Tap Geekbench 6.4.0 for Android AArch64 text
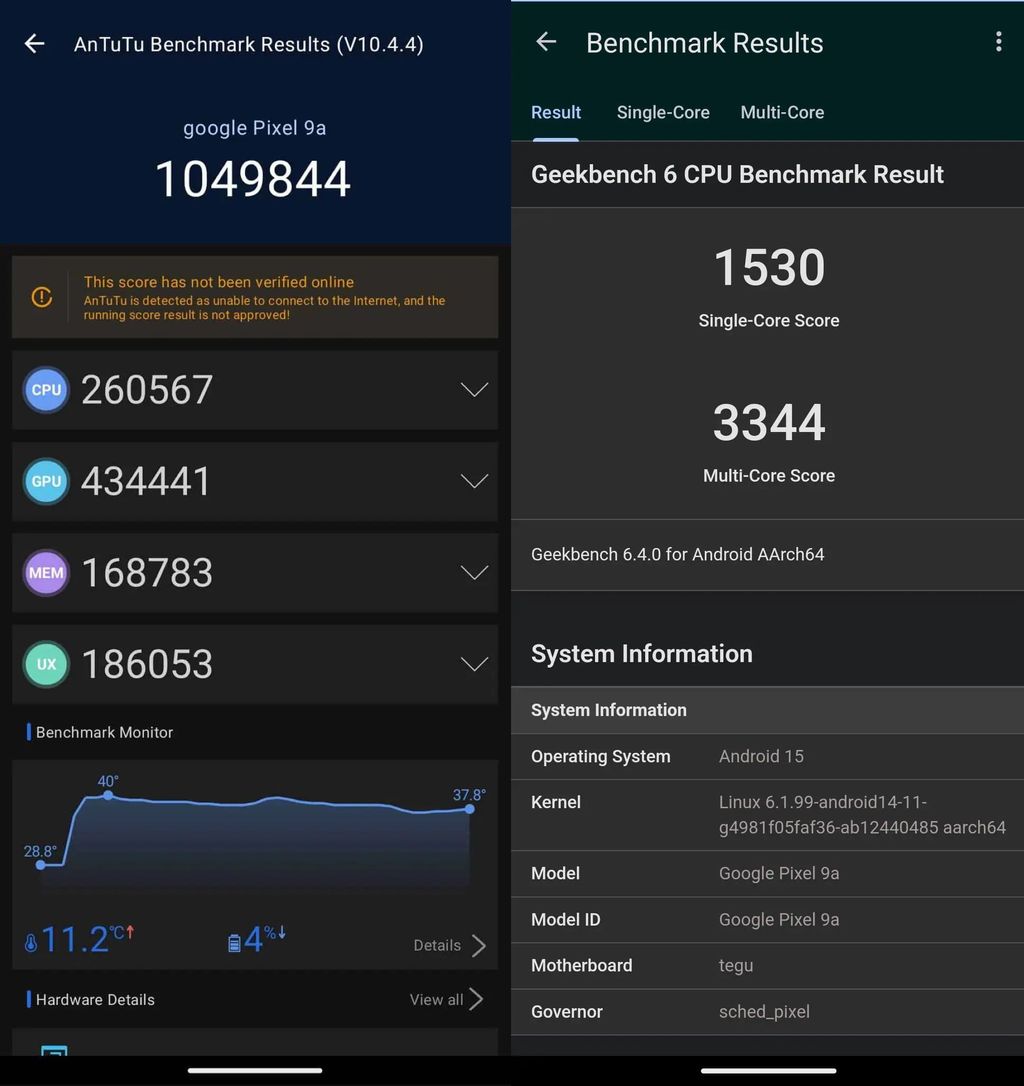1024x1086 pixels. 678,555
